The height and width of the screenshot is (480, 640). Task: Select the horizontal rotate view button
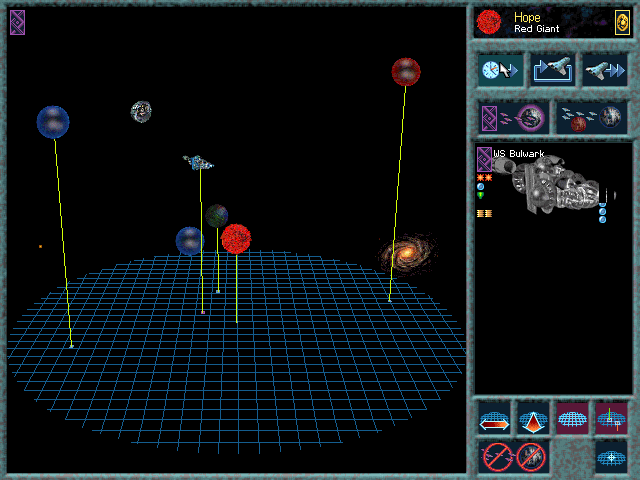494,418
